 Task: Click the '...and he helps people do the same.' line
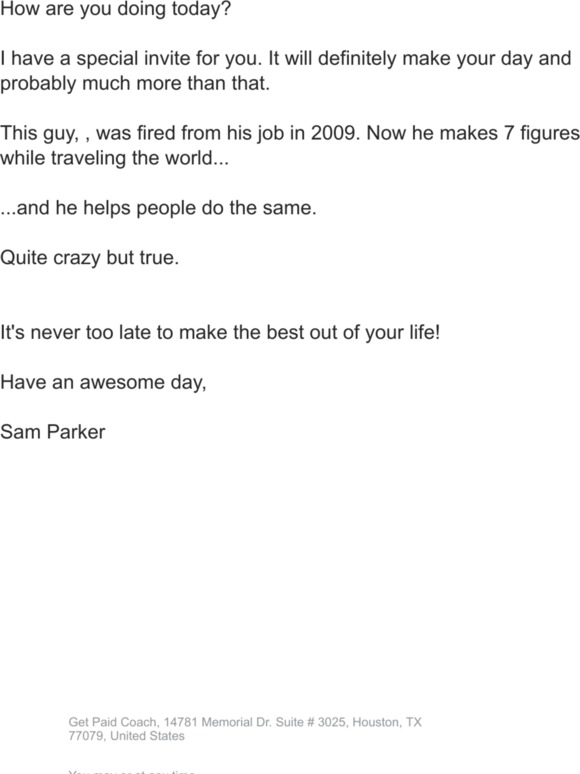point(158,208)
